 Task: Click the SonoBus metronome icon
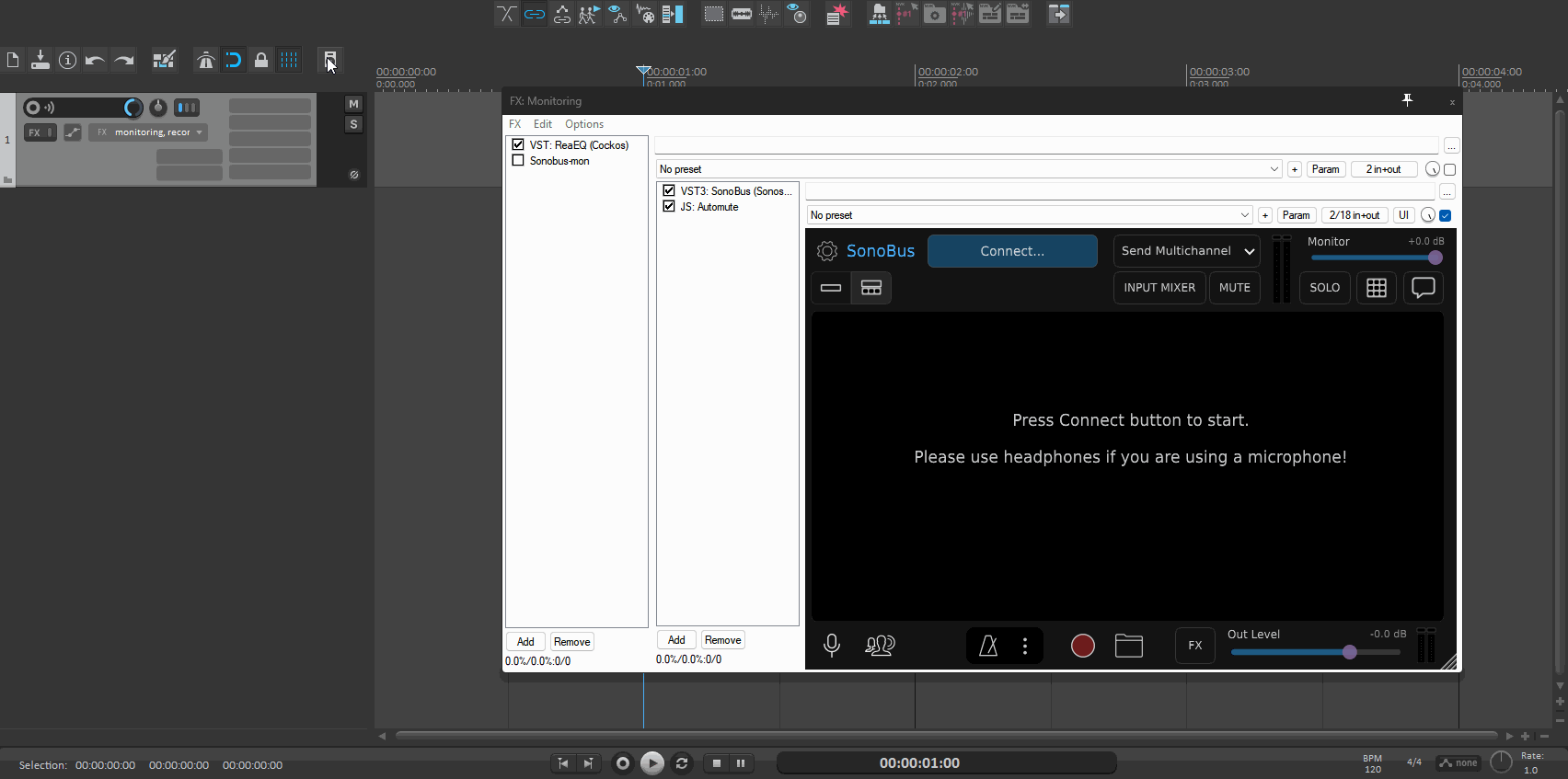(988, 647)
